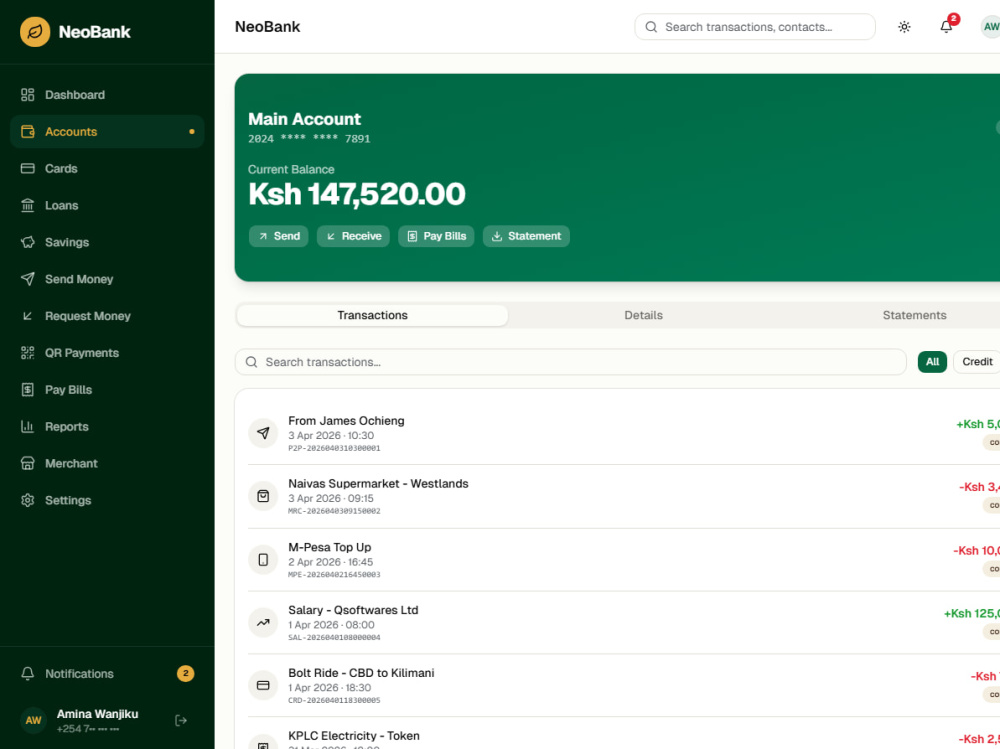This screenshot has height=749, width=1000.
Task: Open the KPLC Electricity - Token transaction
Action: (624, 734)
